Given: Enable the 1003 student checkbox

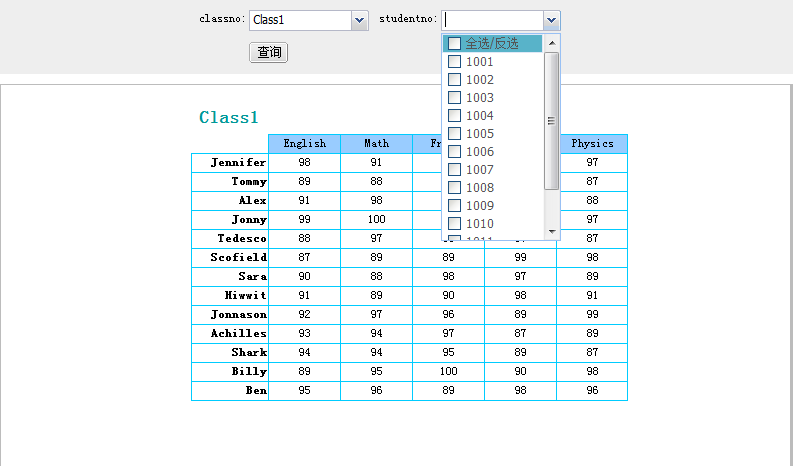Looking at the screenshot, I should (x=454, y=98).
